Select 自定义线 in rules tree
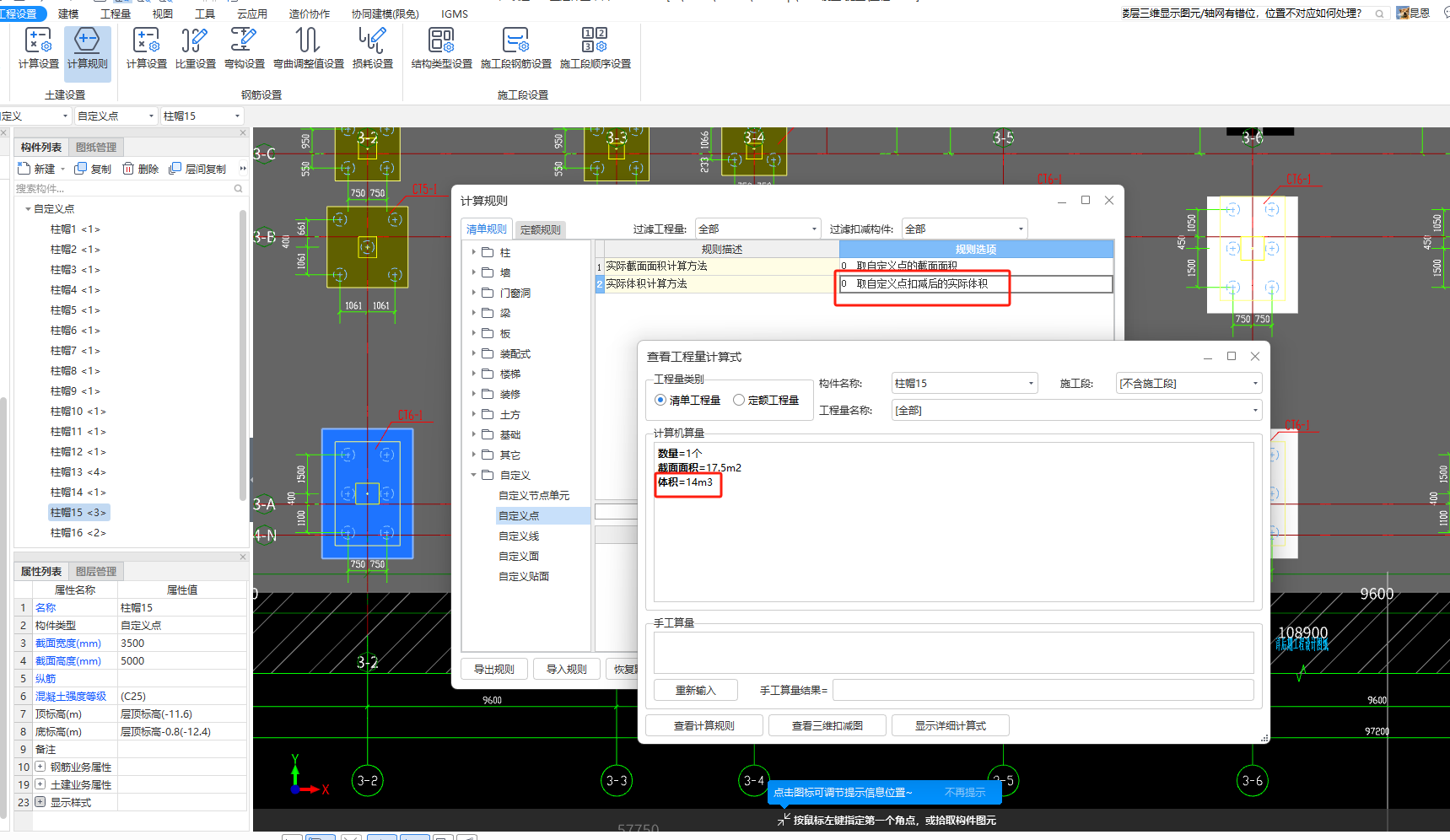The height and width of the screenshot is (840, 1450). tap(519, 536)
